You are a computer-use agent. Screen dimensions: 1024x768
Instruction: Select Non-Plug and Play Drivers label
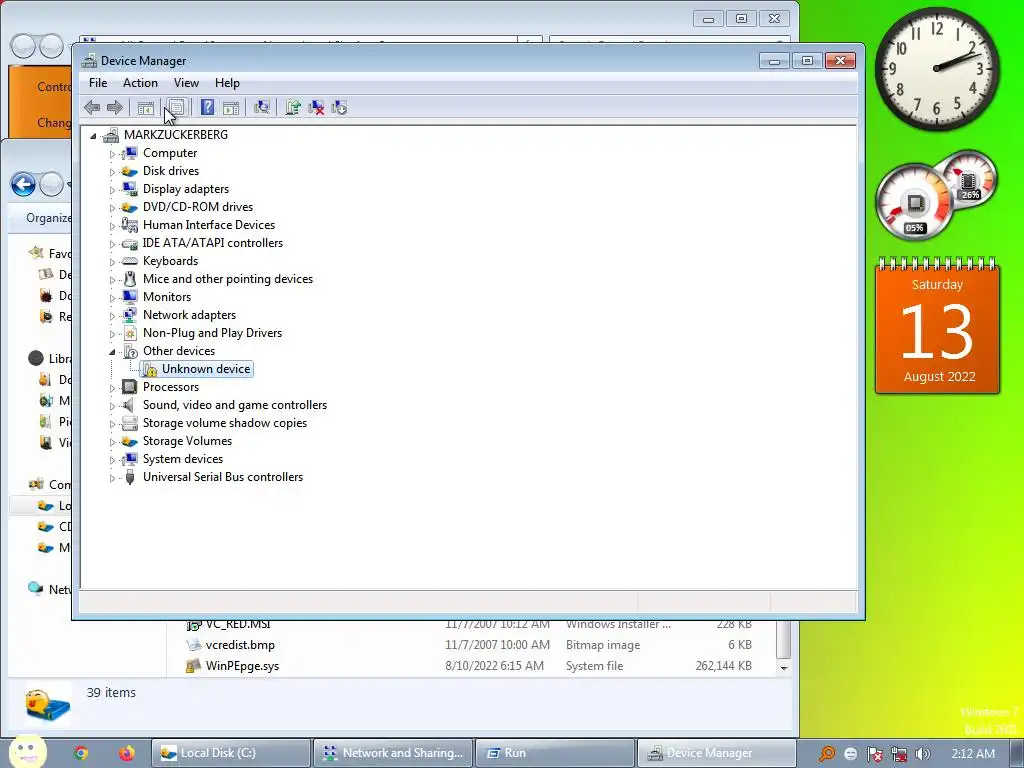pos(213,333)
